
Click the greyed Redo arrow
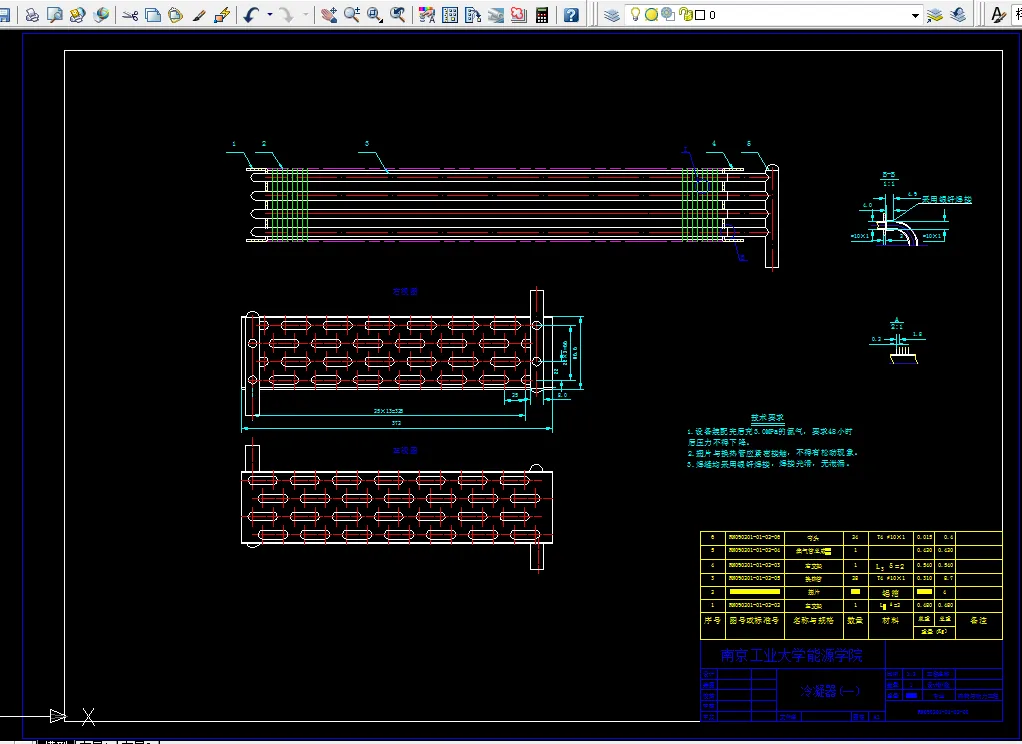click(287, 14)
